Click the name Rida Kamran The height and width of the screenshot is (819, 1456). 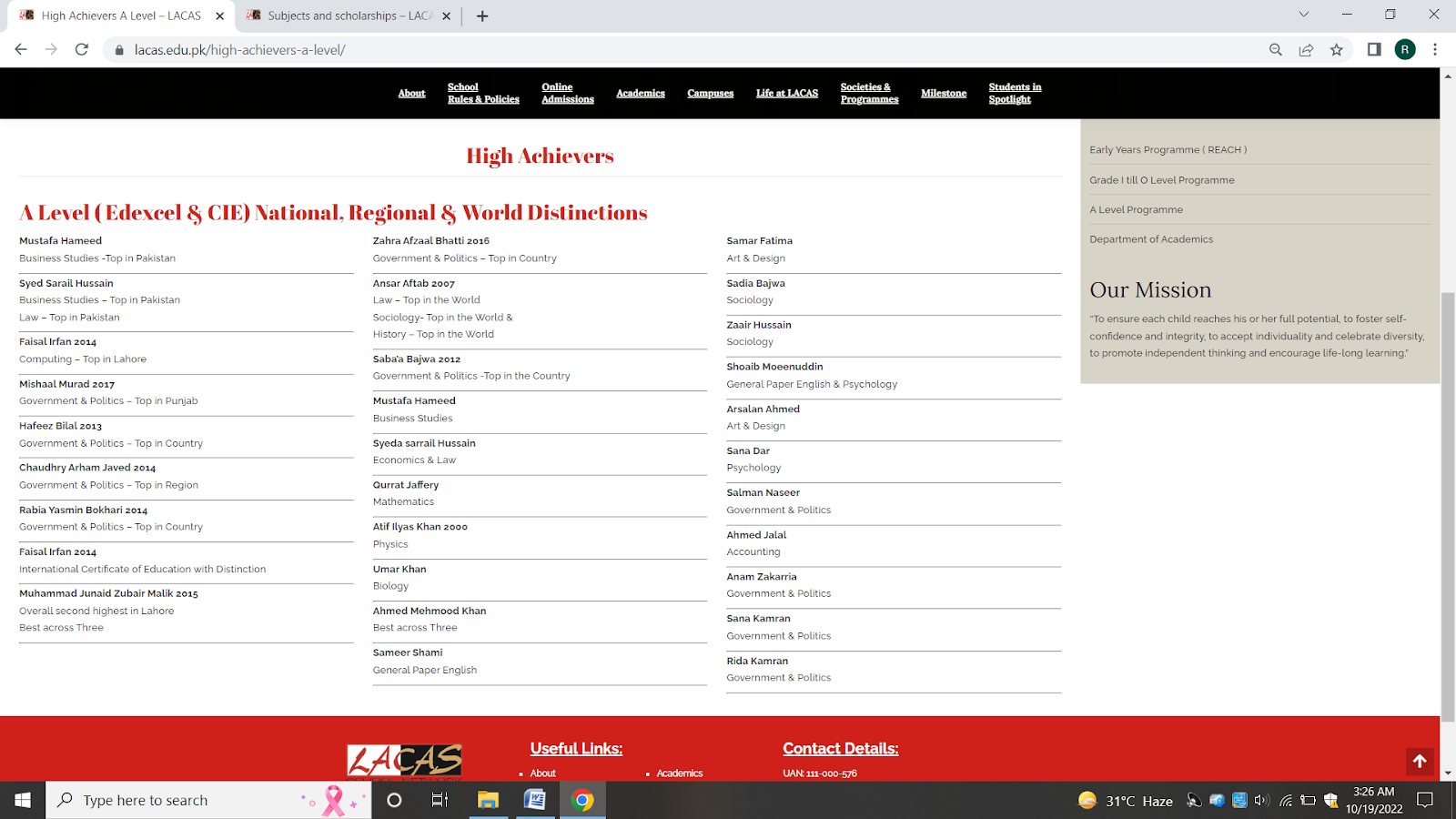tap(758, 661)
